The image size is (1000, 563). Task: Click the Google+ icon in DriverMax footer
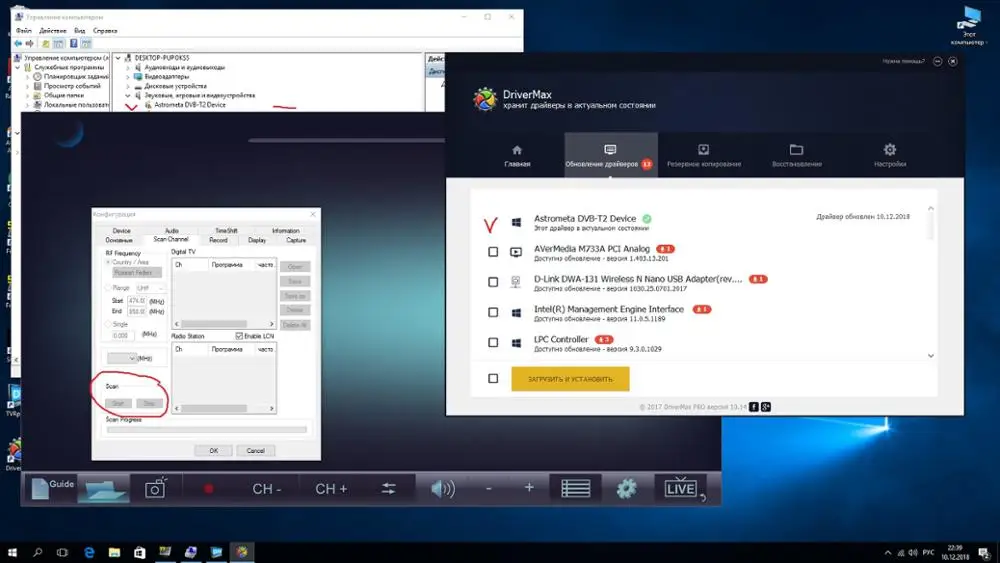coord(766,407)
